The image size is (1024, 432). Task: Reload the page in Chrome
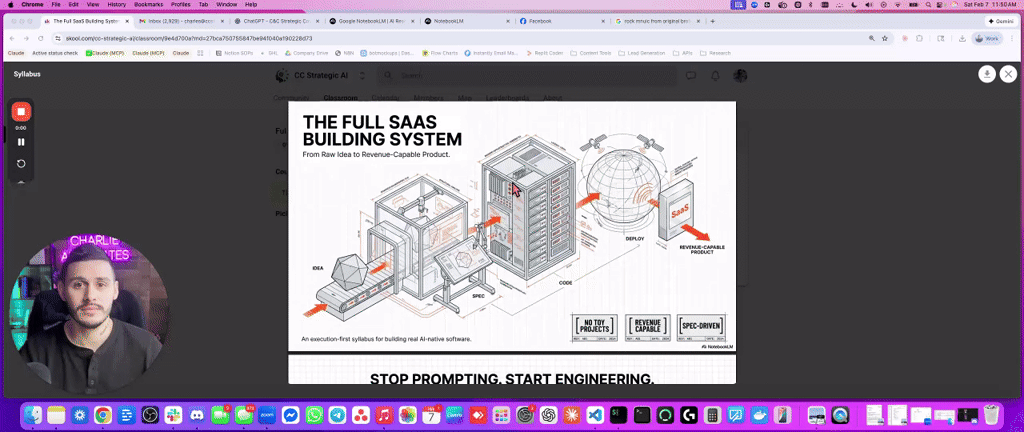pos(40,39)
